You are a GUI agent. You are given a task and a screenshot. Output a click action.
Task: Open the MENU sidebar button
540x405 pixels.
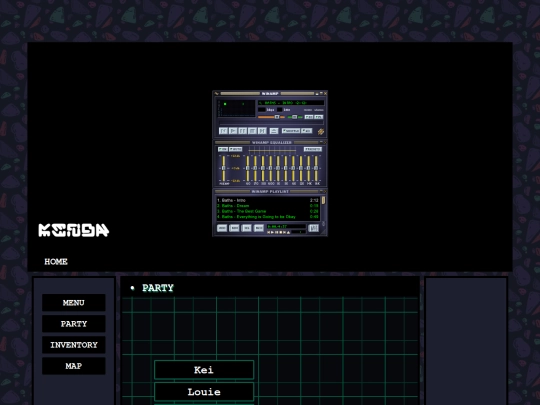[74, 303]
